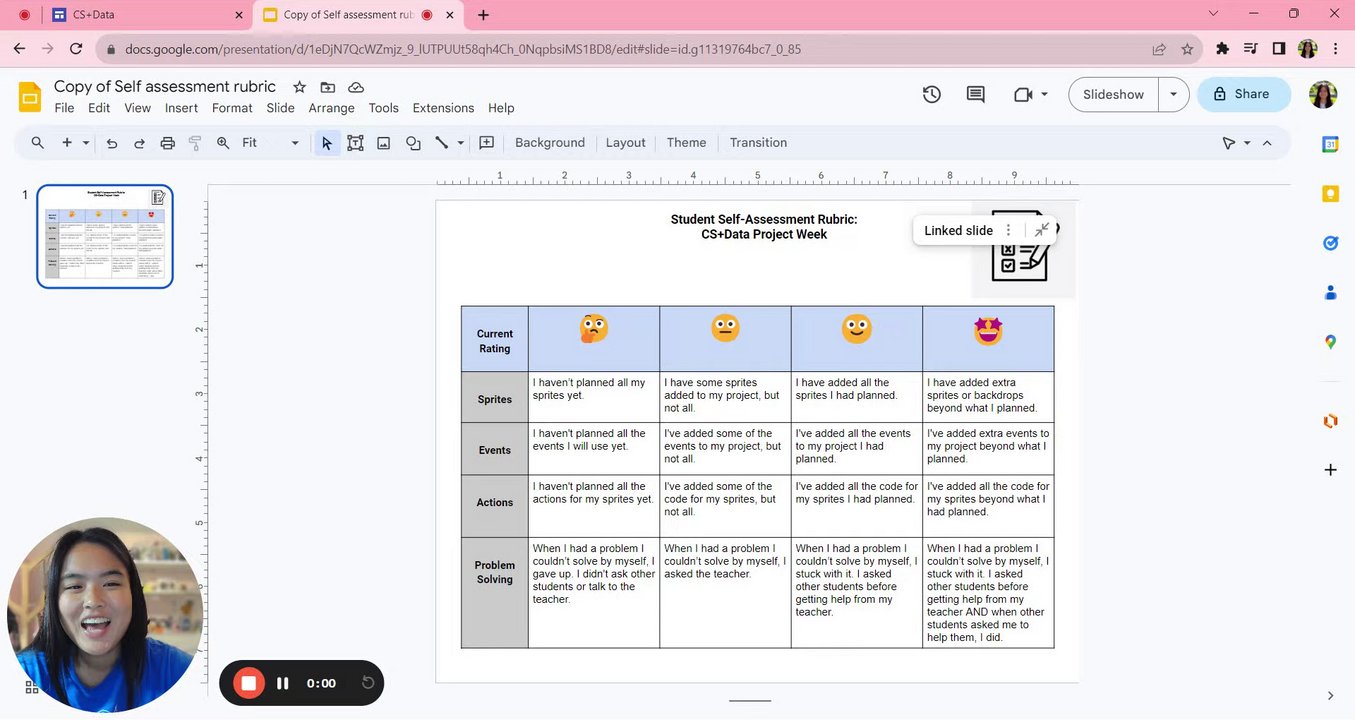Open version history clock icon
The height and width of the screenshot is (720, 1355).
[x=931, y=94]
